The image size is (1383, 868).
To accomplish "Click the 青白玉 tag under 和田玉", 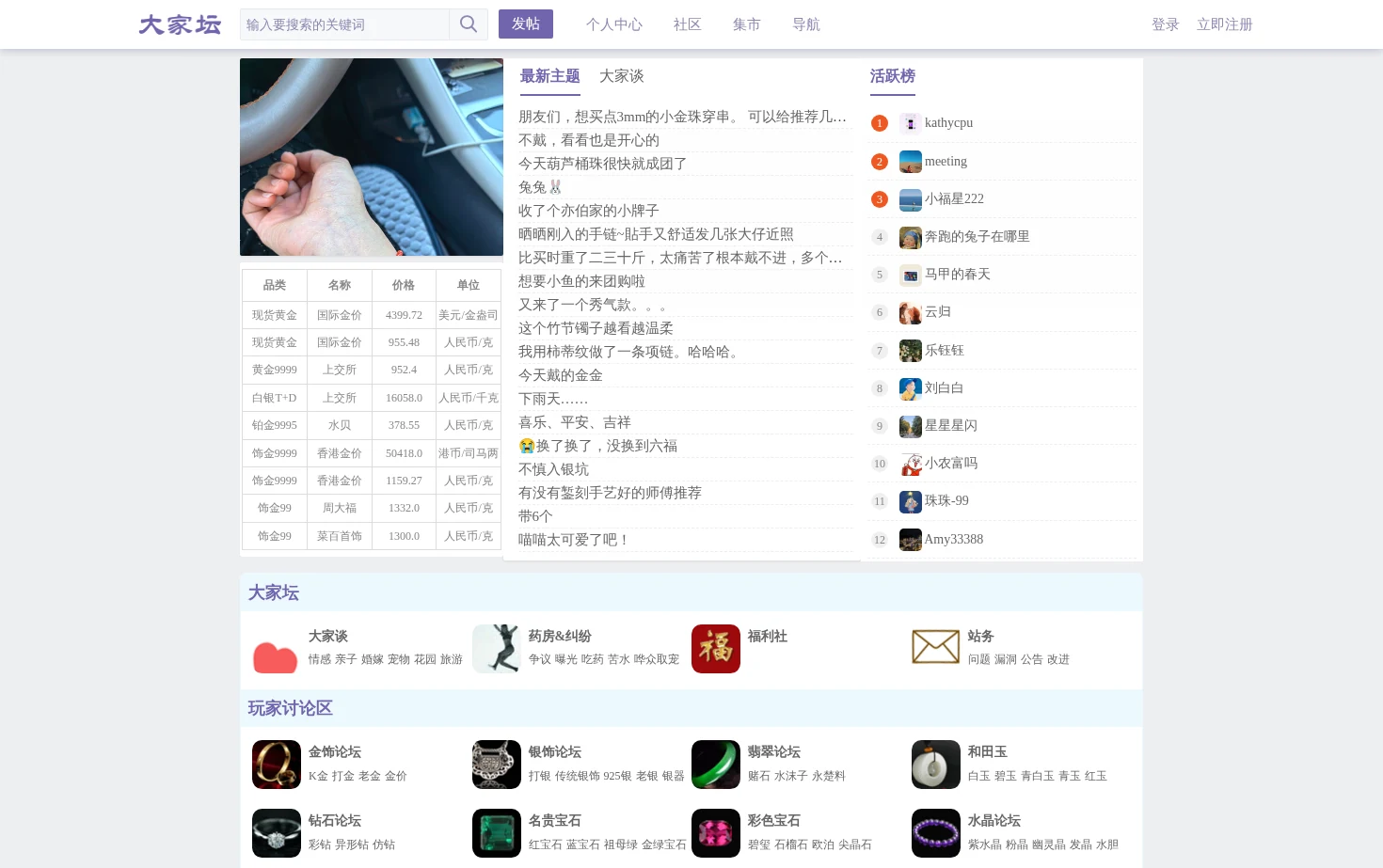I will [x=1038, y=777].
